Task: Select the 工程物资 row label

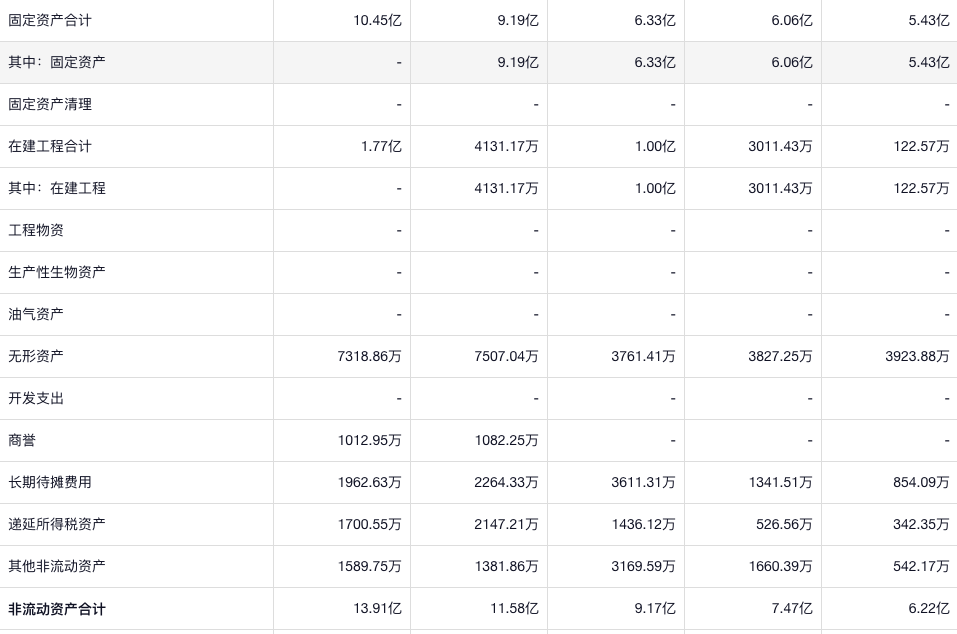Action: [36, 230]
